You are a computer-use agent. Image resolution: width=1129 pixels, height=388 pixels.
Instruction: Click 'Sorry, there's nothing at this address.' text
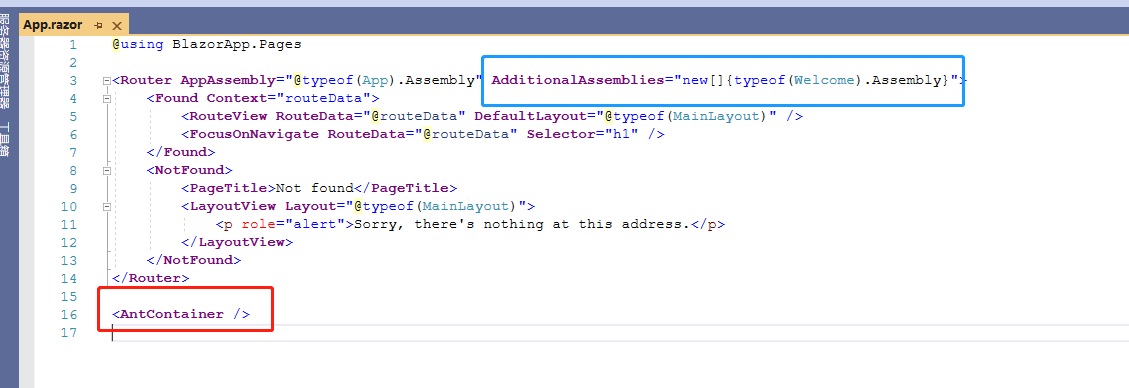522,224
